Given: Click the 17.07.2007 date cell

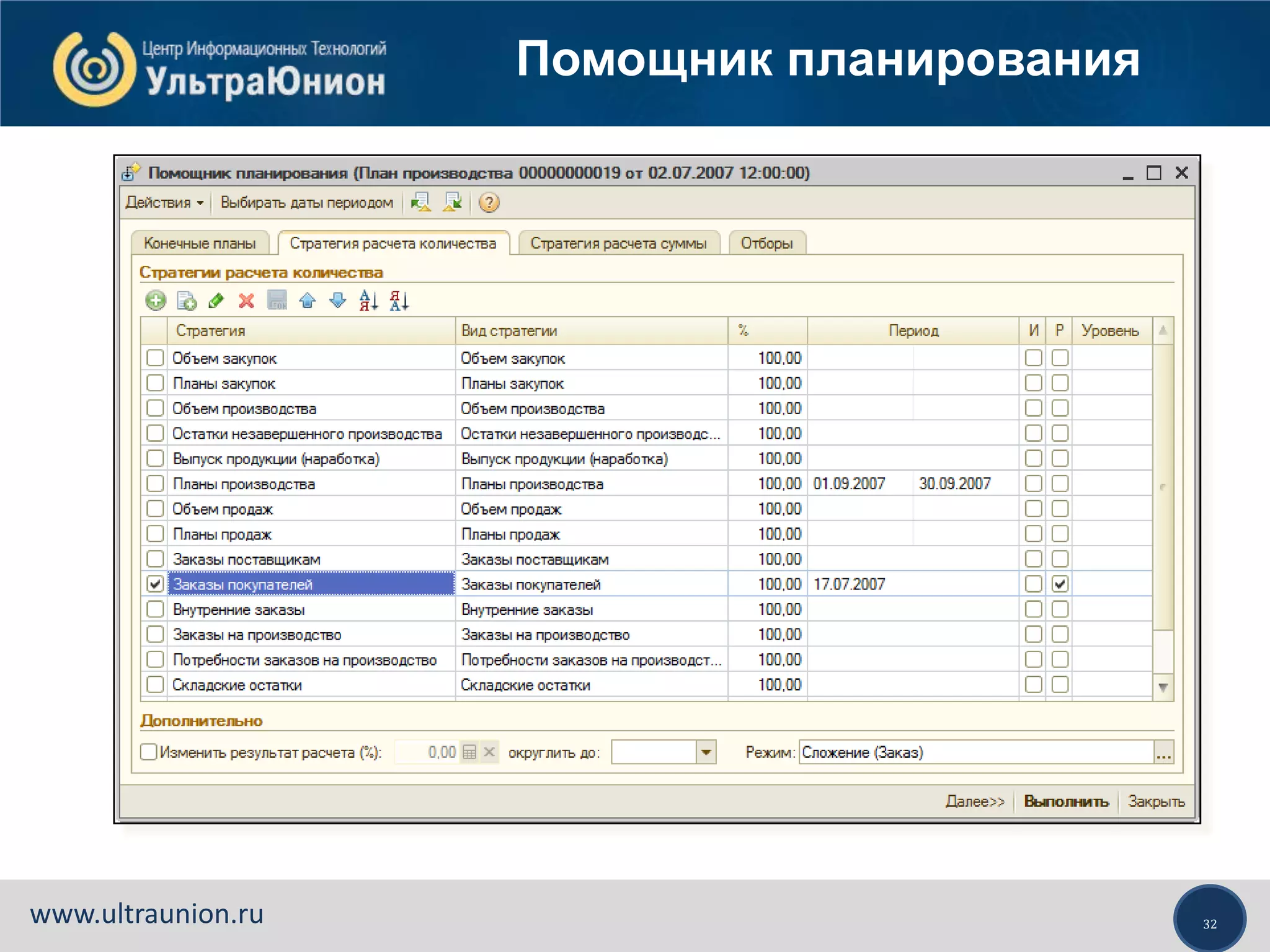Looking at the screenshot, I should tap(860, 584).
